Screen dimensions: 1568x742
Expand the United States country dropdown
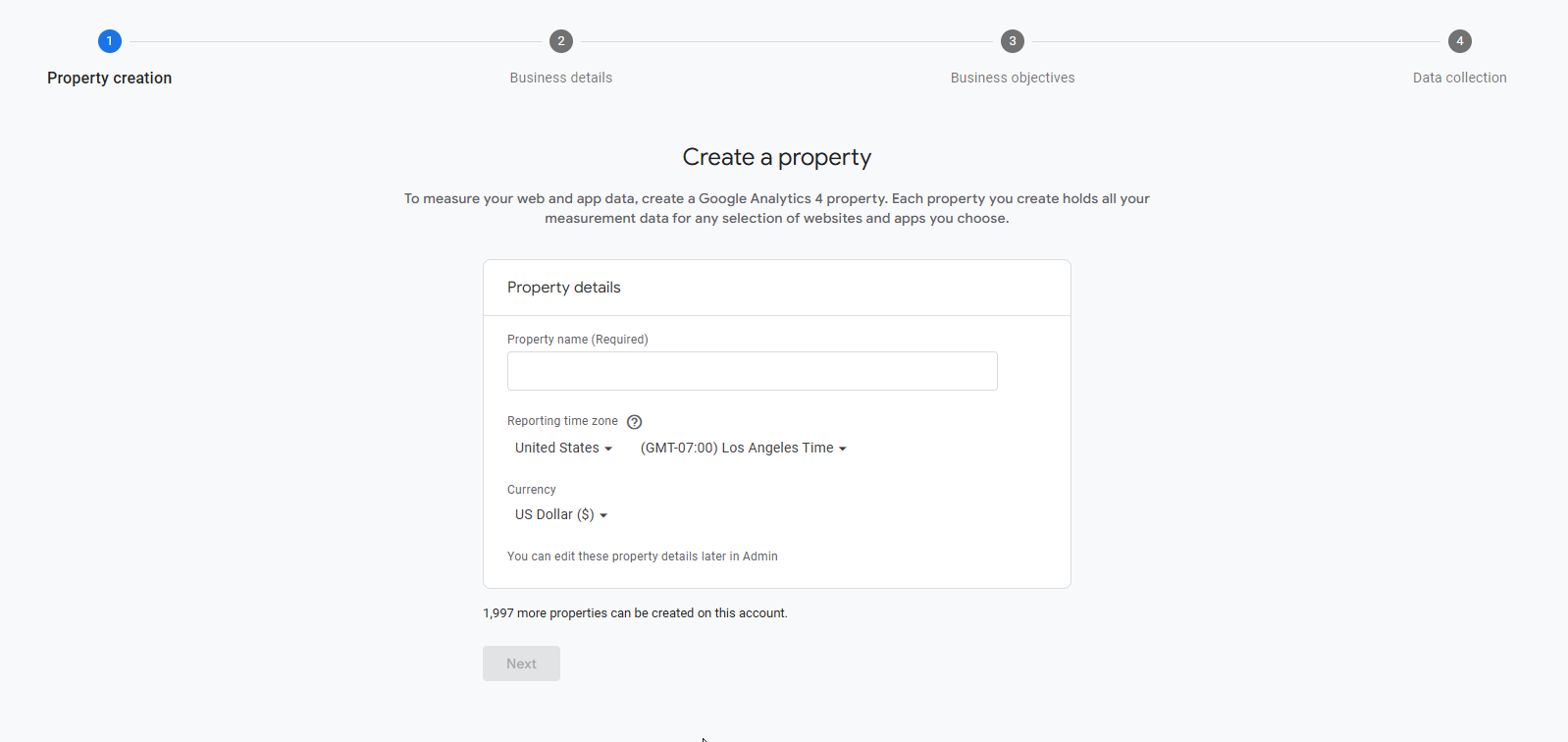coord(563,448)
